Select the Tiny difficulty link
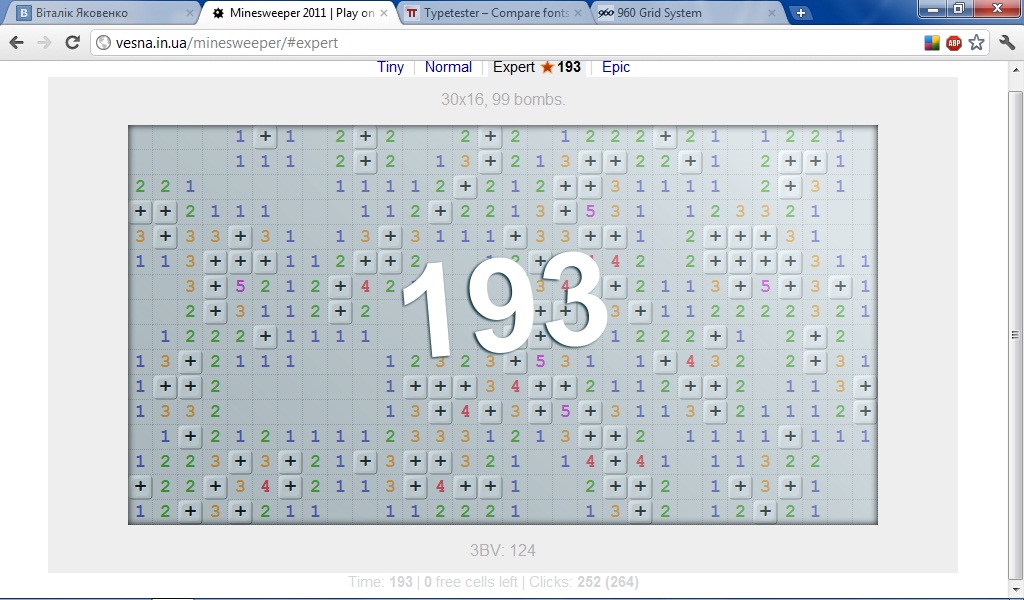Image resolution: width=1024 pixels, height=600 pixels. [390, 67]
